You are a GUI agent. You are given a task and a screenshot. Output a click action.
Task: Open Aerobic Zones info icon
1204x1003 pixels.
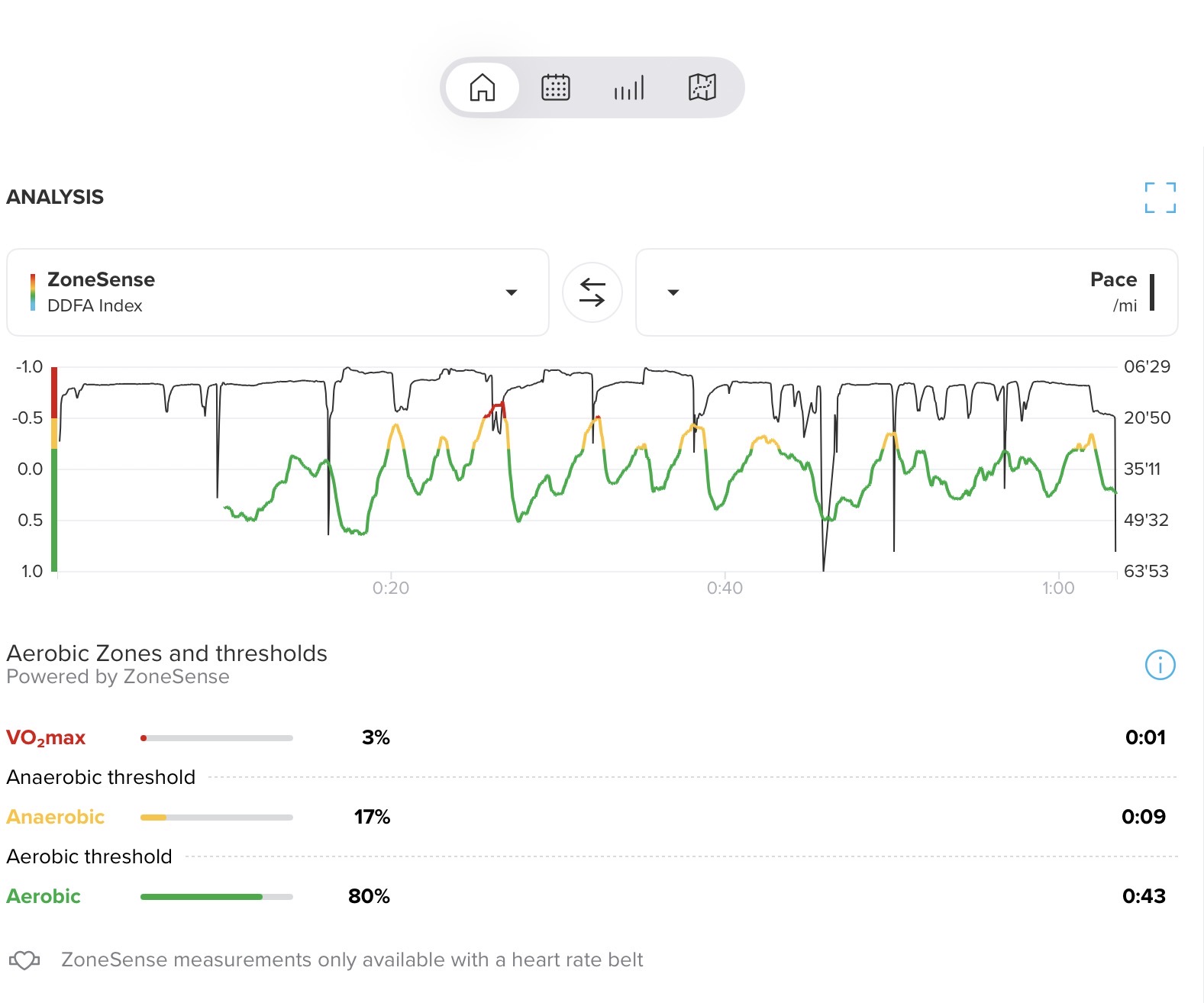(x=1160, y=664)
